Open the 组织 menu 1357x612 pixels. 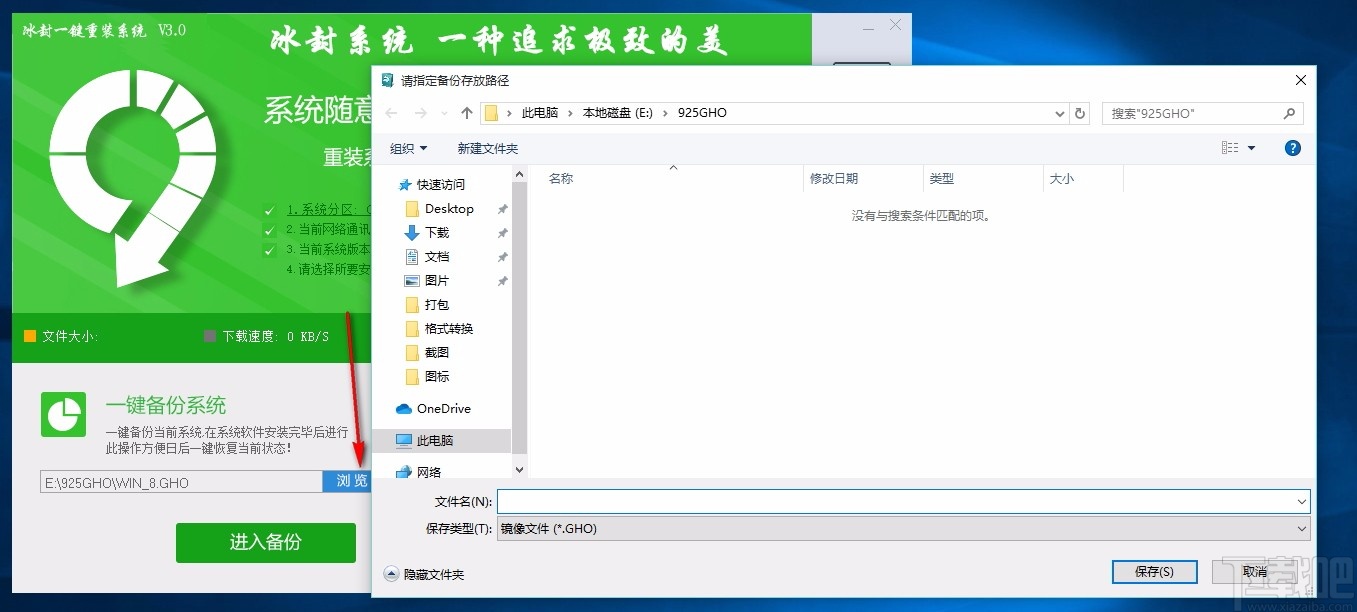407,147
